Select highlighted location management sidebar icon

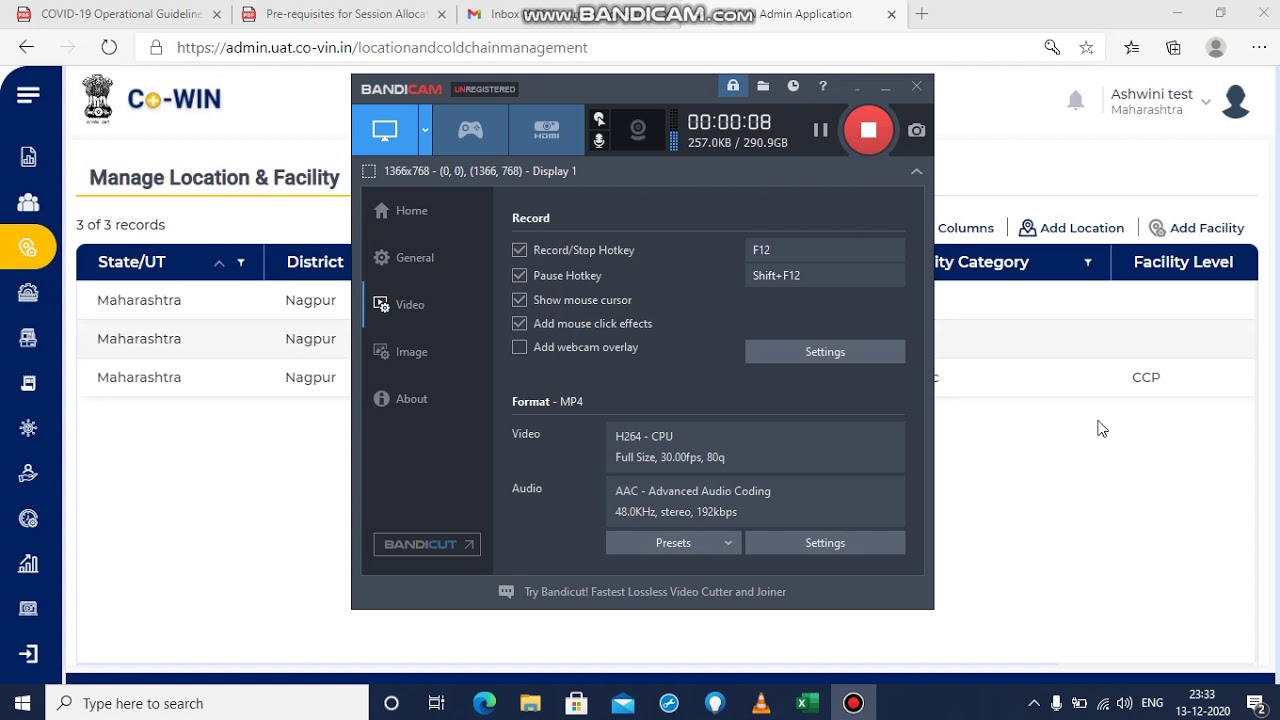(x=28, y=248)
